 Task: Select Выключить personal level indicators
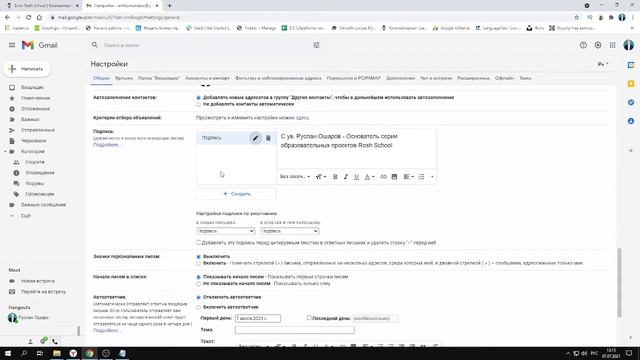[198, 256]
